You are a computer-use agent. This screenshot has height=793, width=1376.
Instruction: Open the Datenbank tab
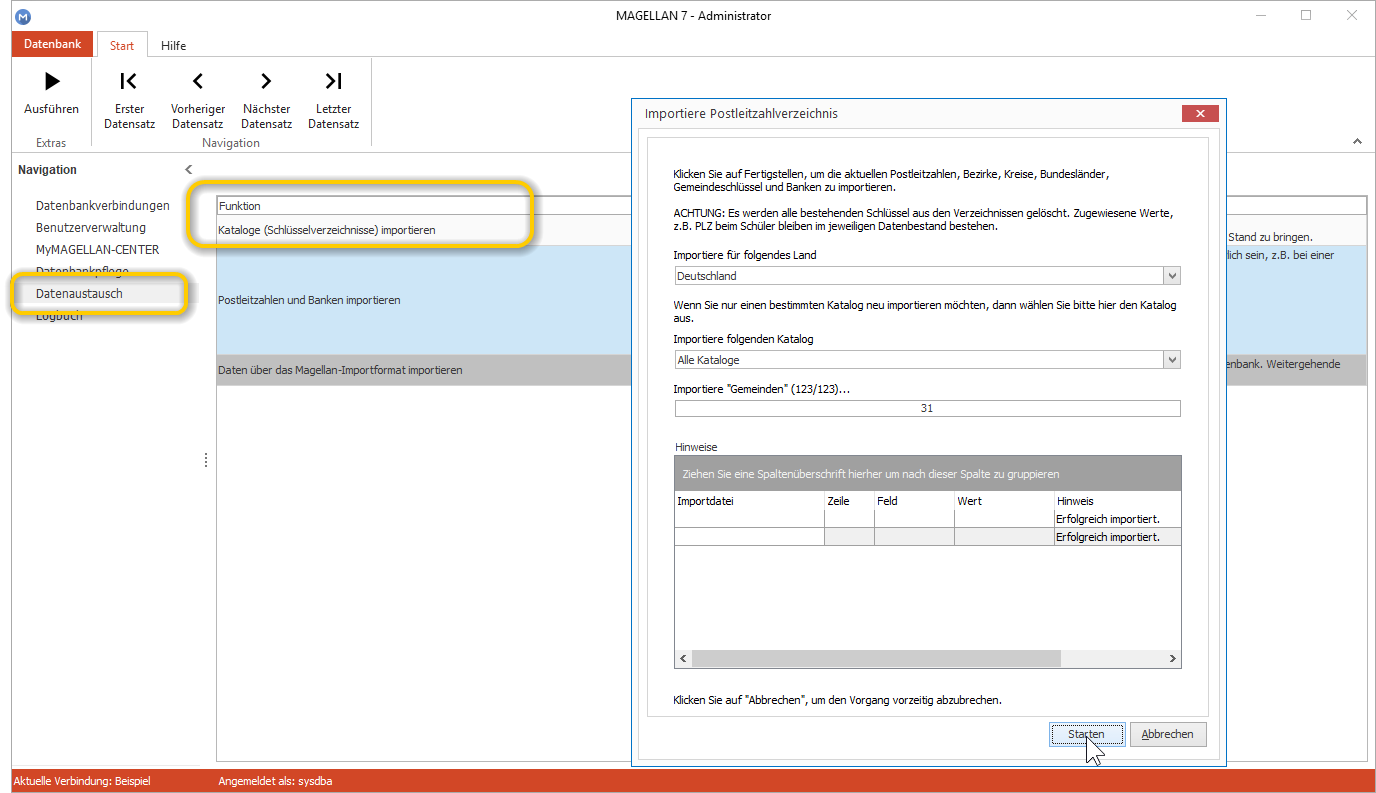tap(52, 45)
